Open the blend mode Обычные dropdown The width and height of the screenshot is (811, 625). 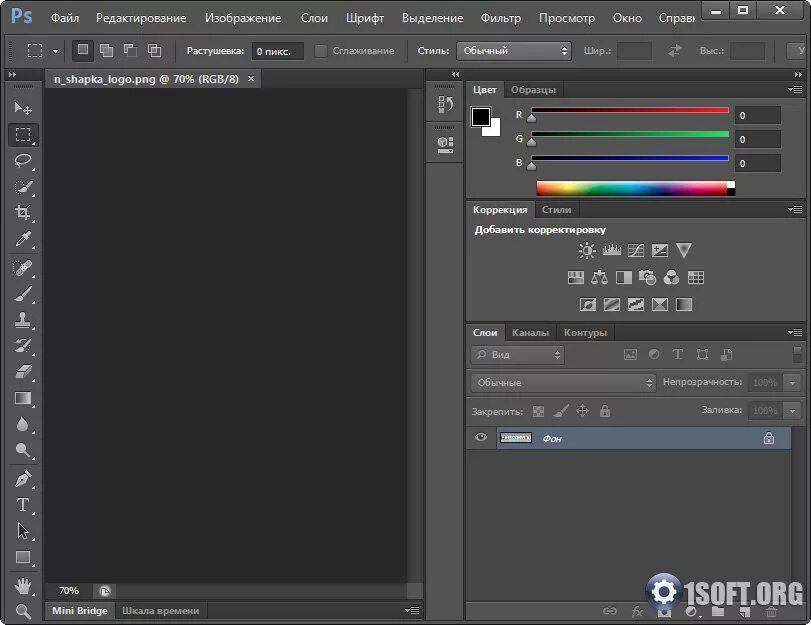point(563,383)
